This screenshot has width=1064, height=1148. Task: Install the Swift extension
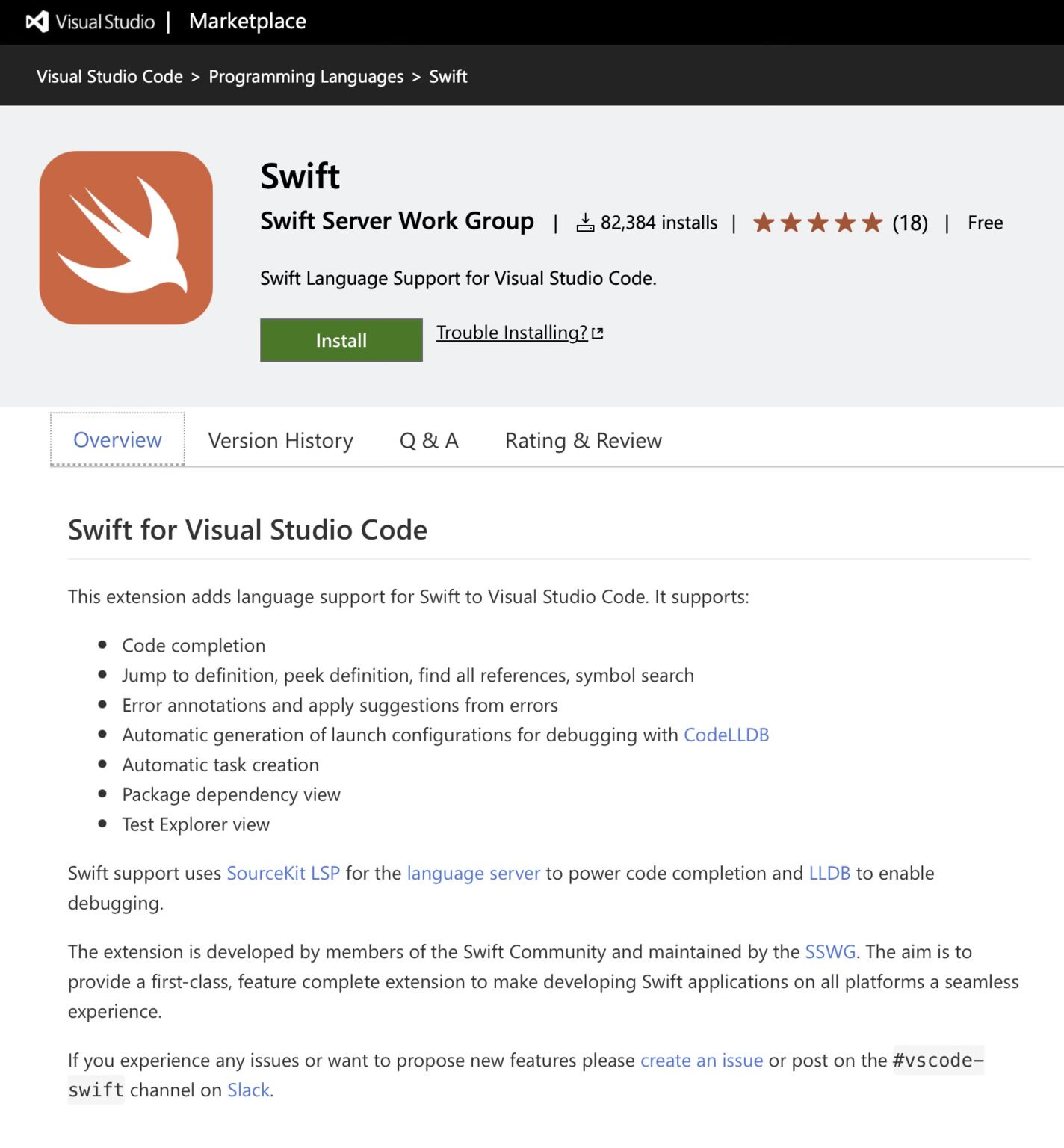coord(341,340)
